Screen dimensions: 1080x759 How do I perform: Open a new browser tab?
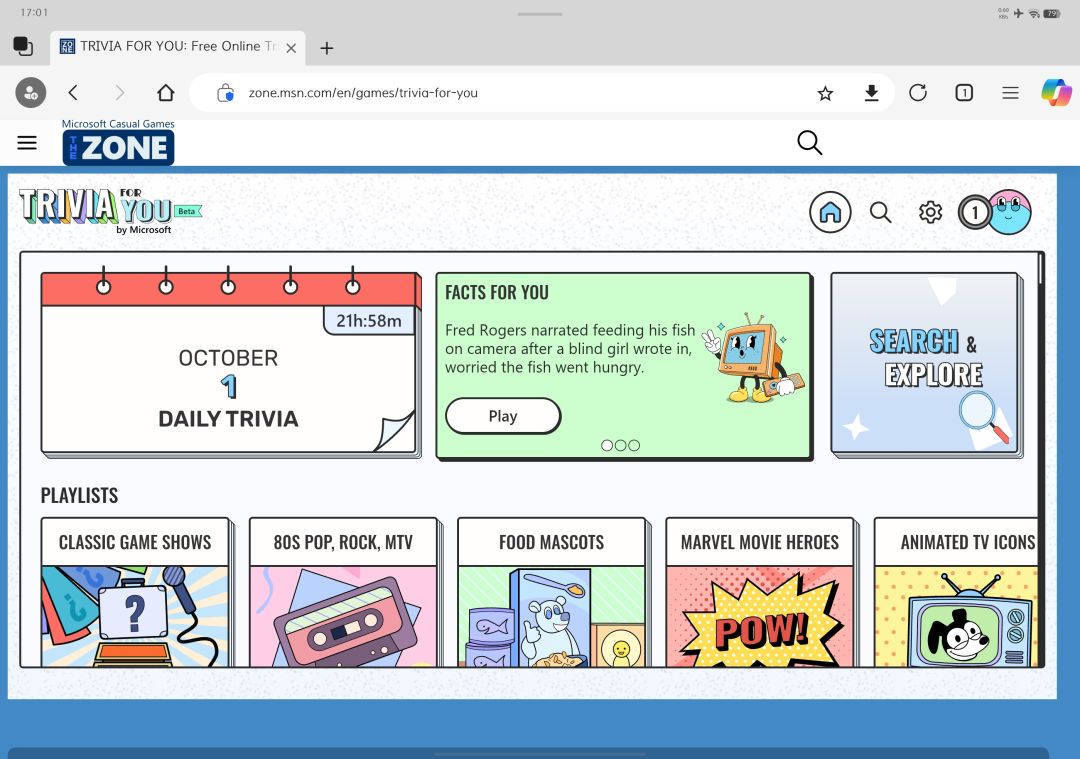pyautogui.click(x=327, y=48)
